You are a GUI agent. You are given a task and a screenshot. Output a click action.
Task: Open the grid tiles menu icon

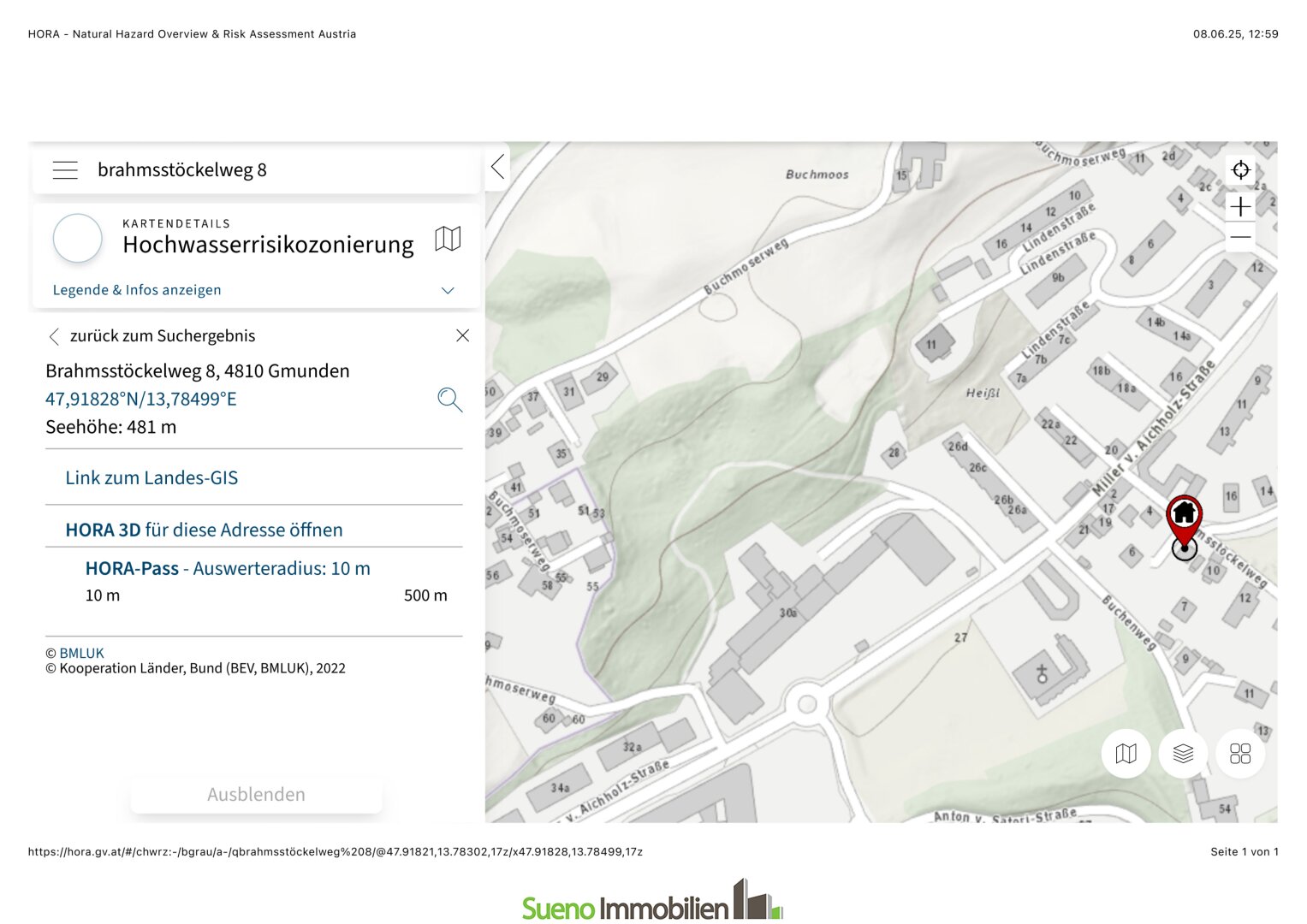(1240, 754)
